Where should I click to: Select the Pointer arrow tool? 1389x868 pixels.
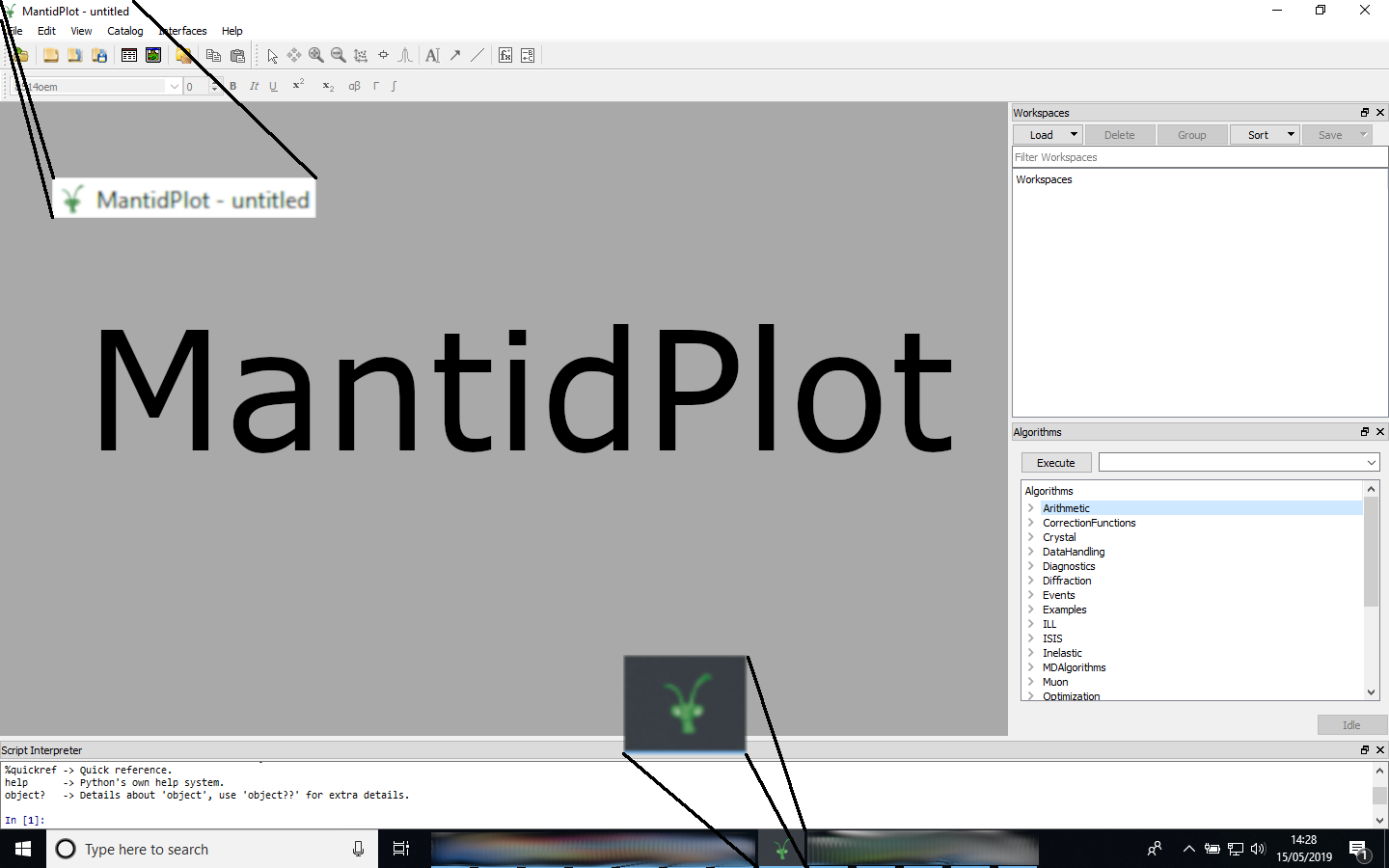click(273, 56)
